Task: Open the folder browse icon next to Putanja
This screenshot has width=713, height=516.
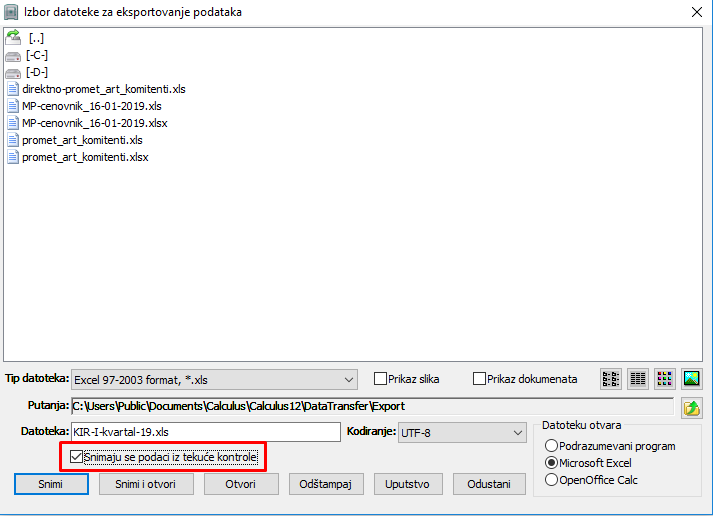Action: tap(691, 407)
